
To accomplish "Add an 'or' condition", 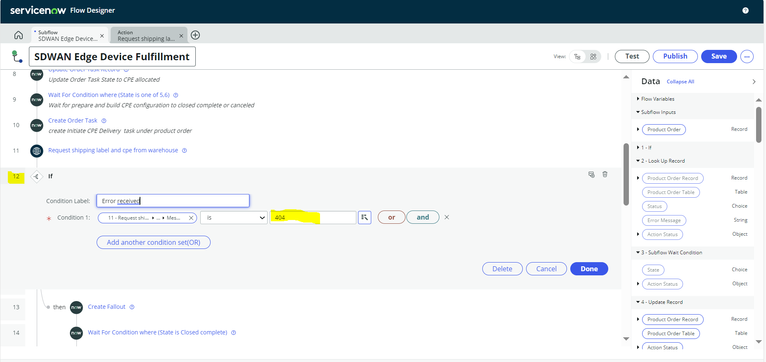I will [391, 217].
